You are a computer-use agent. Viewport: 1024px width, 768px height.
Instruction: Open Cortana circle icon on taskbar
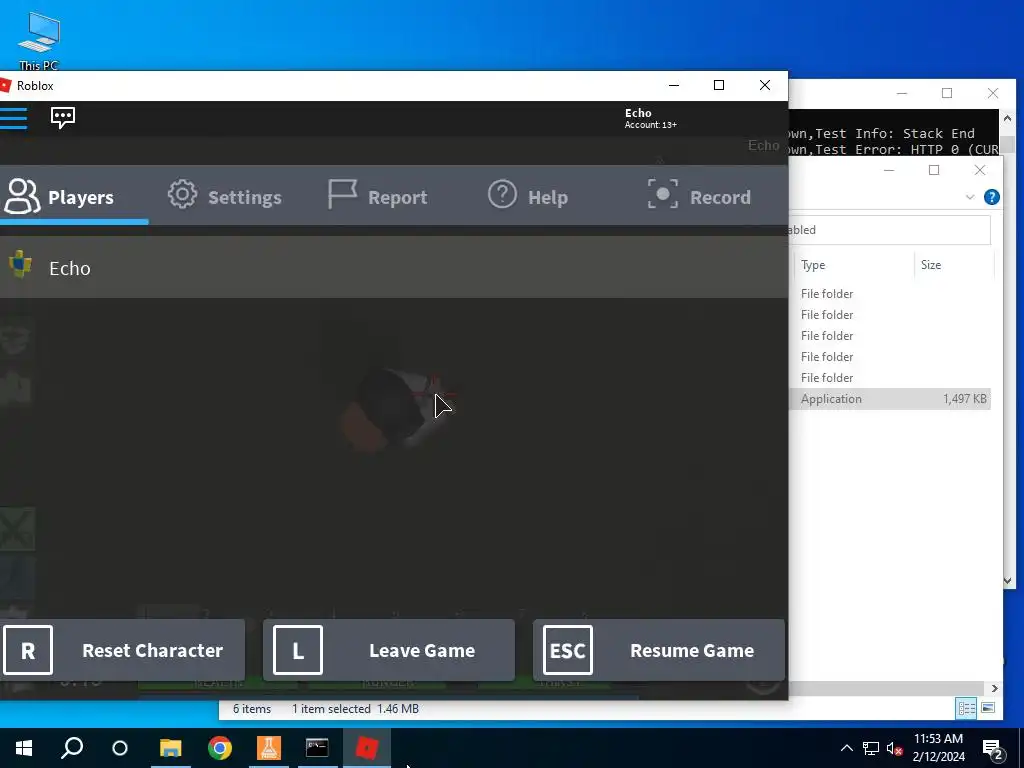pos(120,748)
